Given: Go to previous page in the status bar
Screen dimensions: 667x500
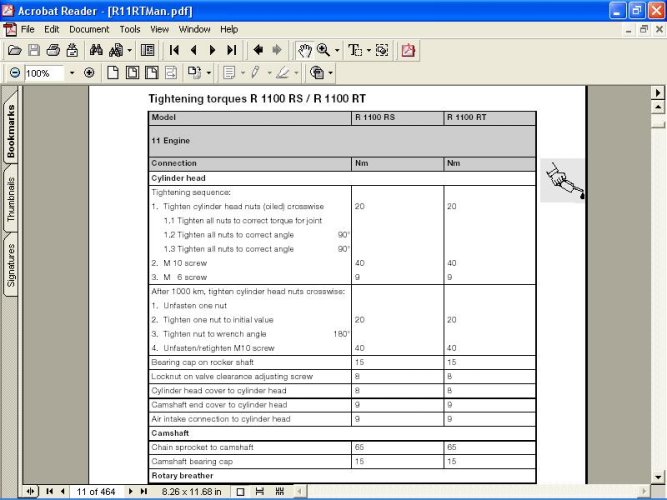Looking at the screenshot, I should (63, 491).
